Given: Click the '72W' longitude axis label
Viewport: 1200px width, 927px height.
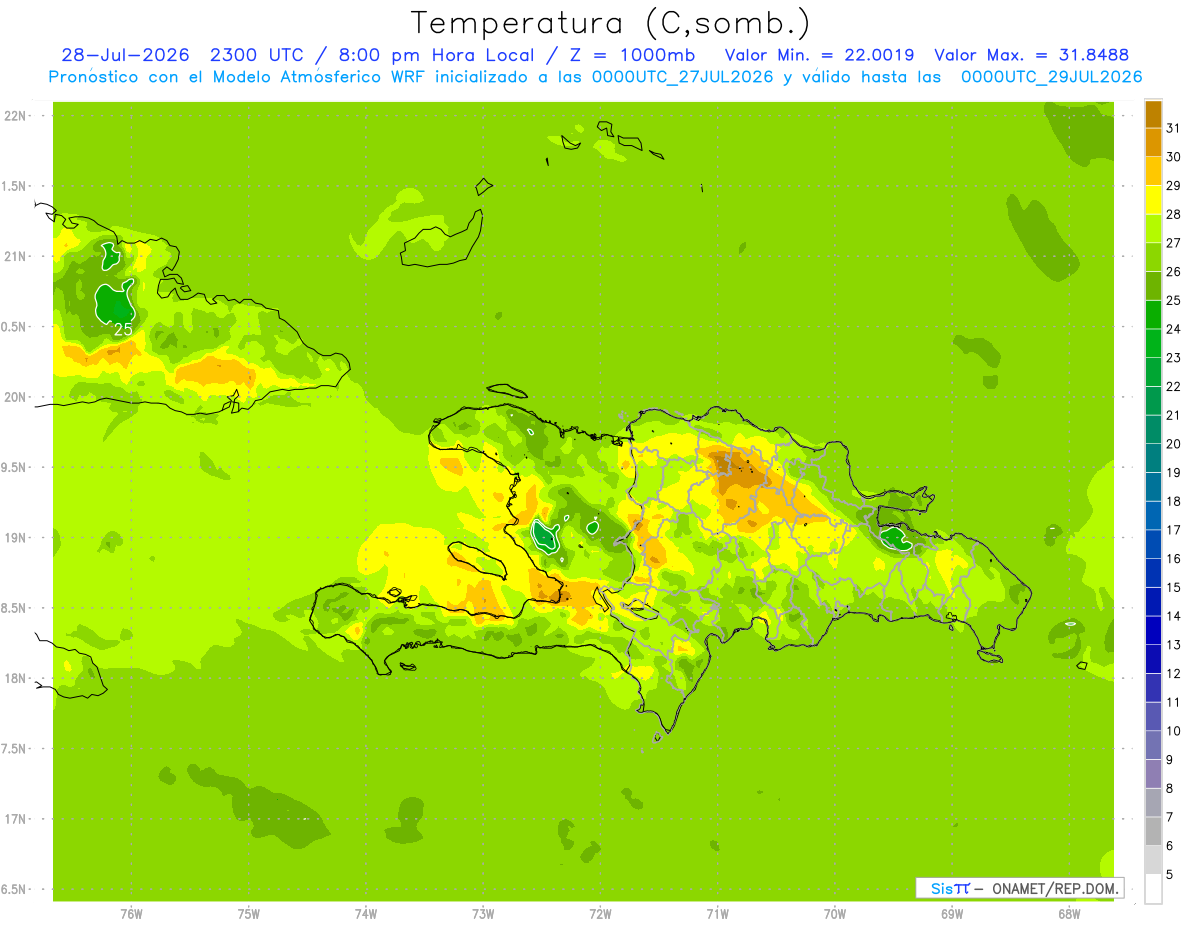Looking at the screenshot, I should pos(600,913).
